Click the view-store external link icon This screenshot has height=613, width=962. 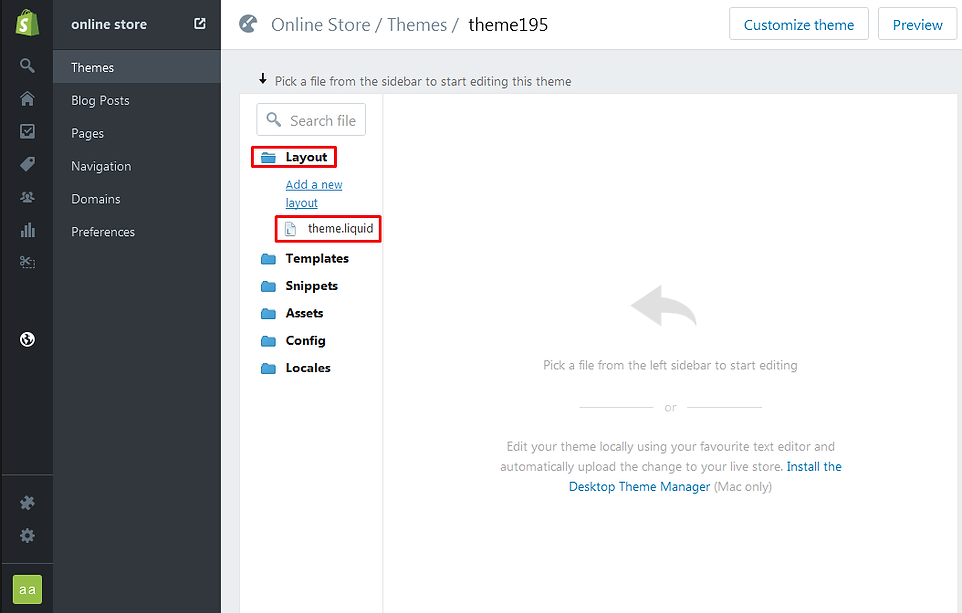tap(200, 23)
